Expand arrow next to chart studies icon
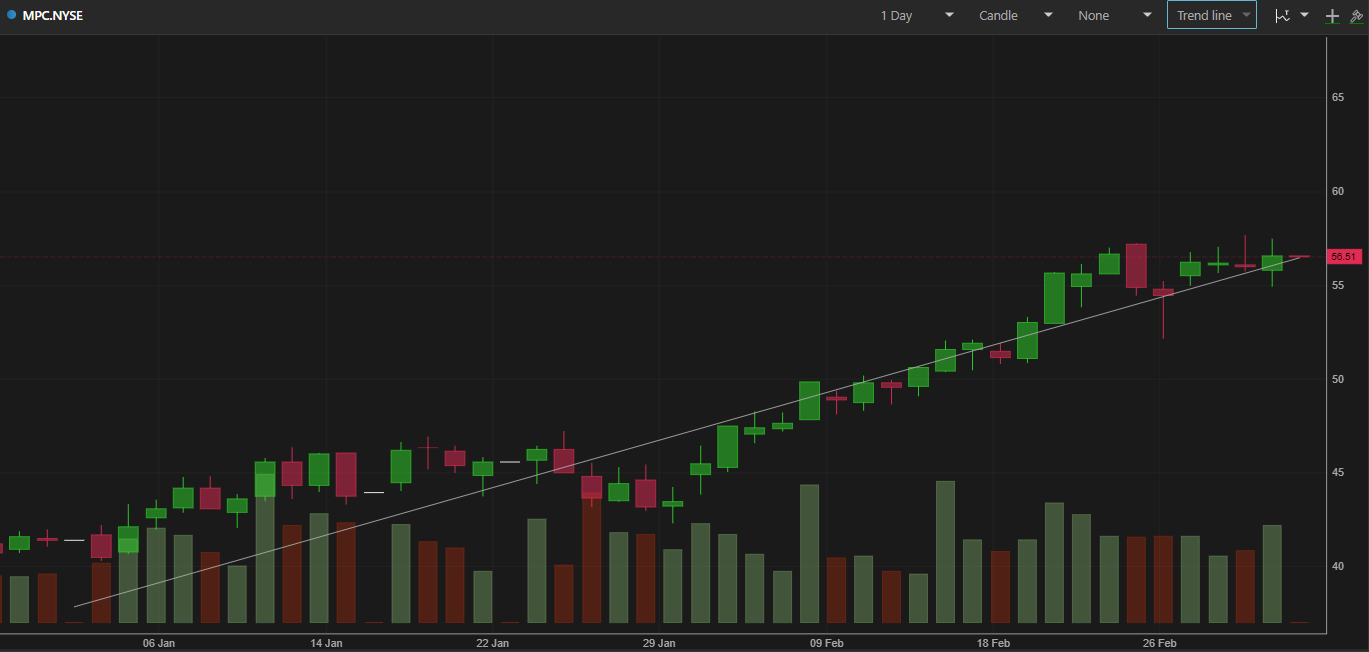 point(1304,15)
